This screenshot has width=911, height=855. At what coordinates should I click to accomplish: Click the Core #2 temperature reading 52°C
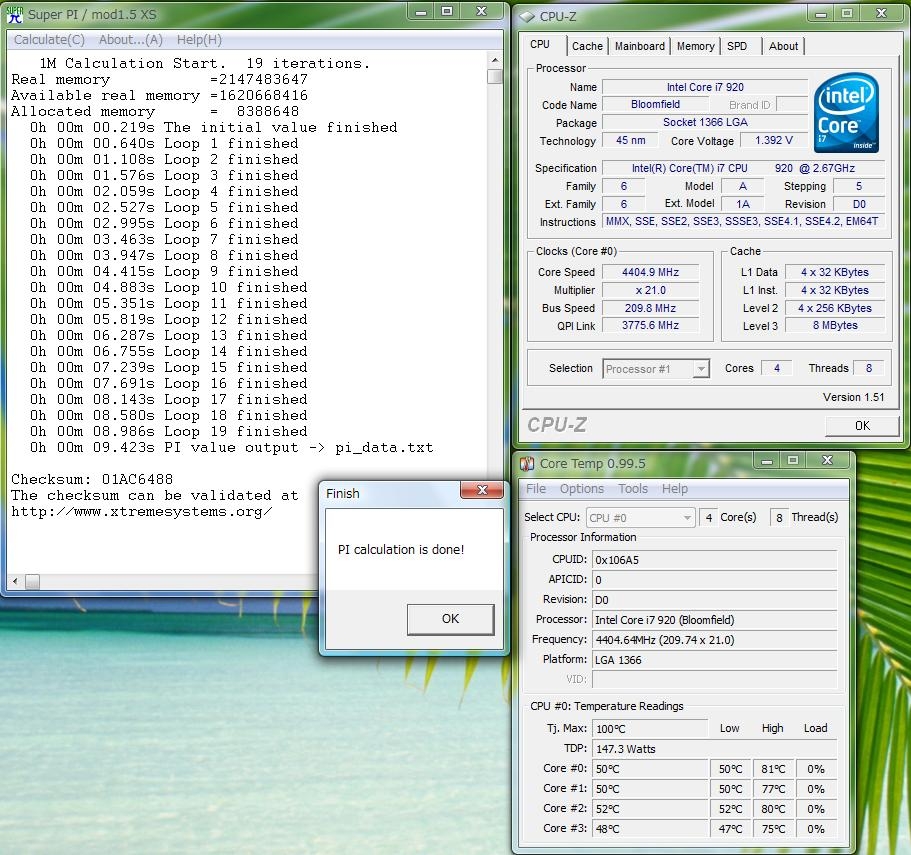[650, 809]
